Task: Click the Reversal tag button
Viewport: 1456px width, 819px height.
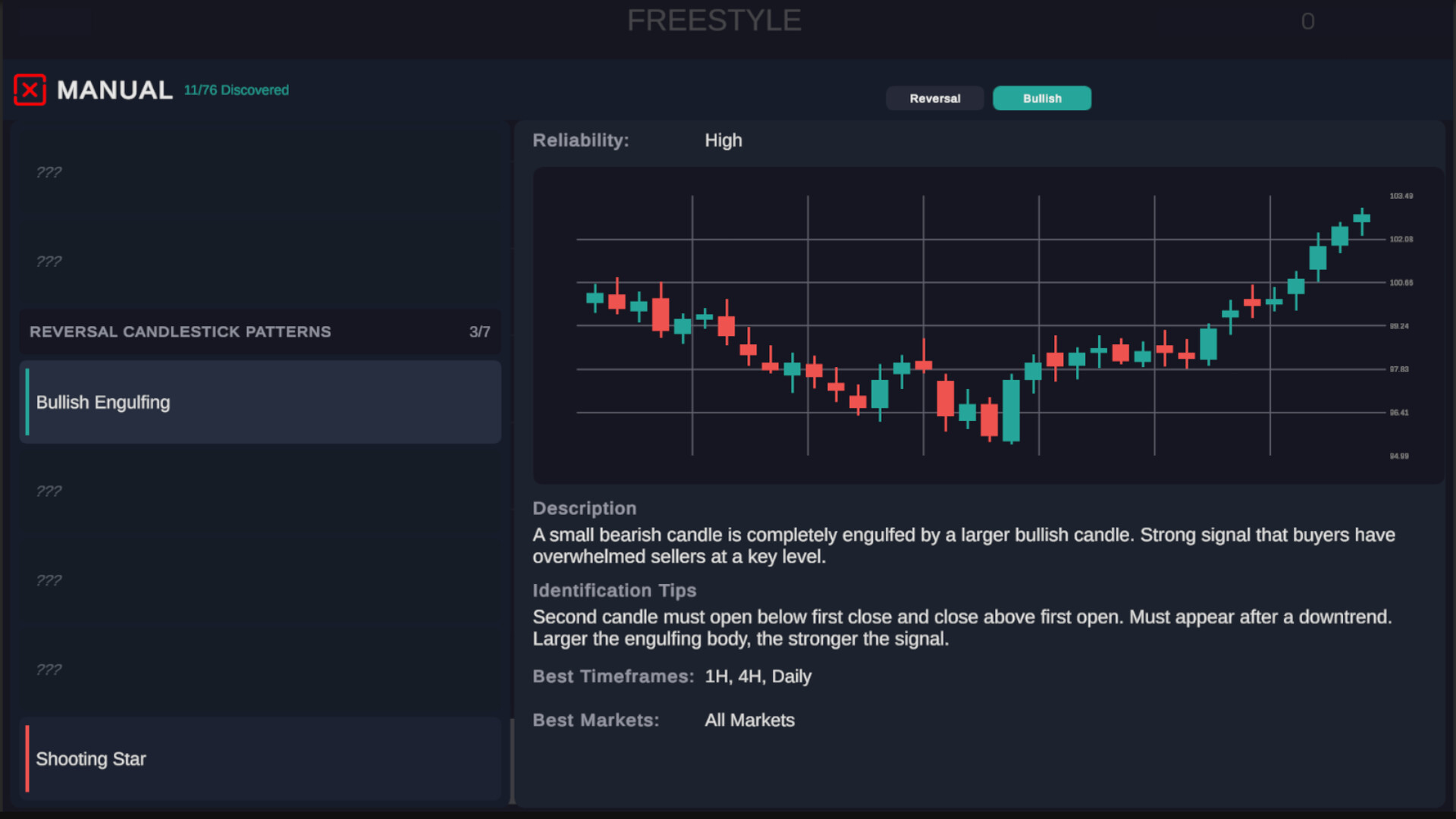Action: click(x=934, y=99)
